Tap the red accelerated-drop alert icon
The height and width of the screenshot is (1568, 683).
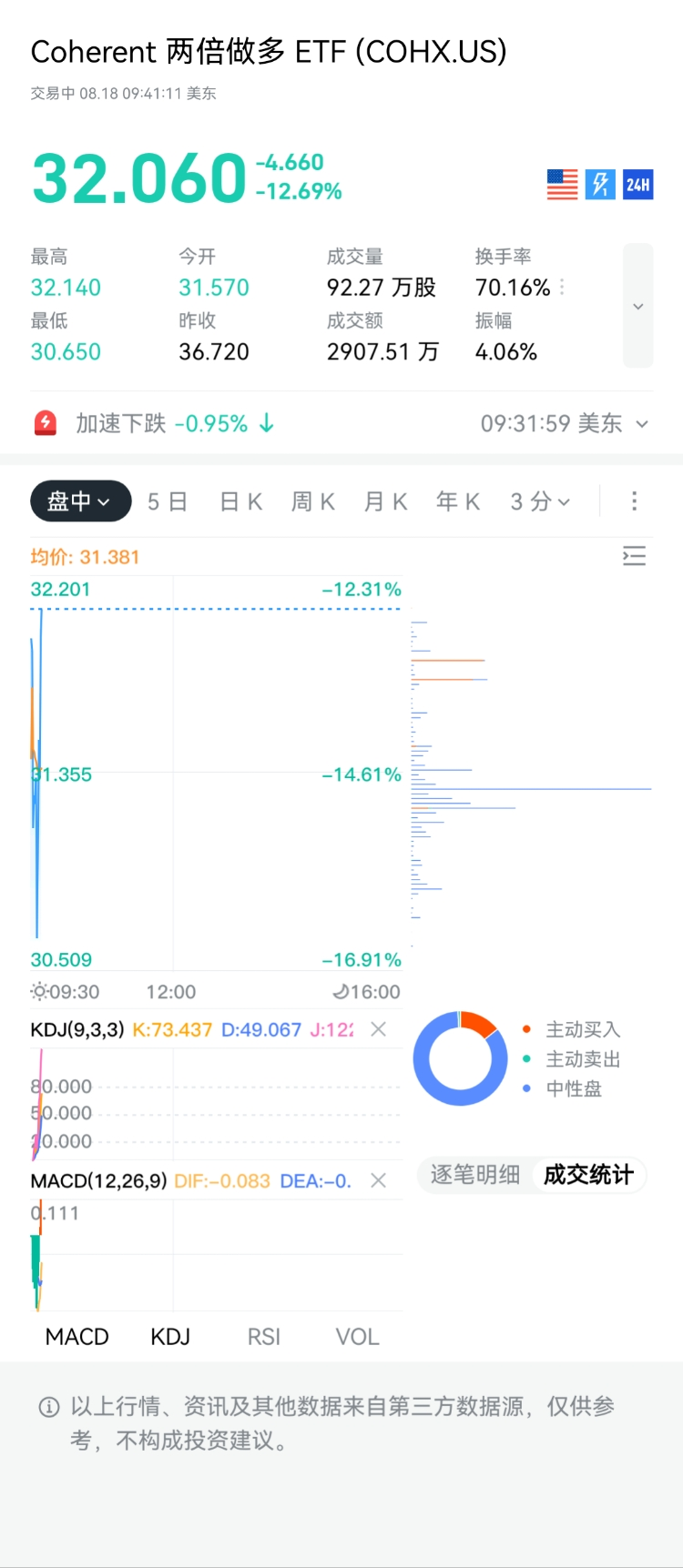[46, 423]
